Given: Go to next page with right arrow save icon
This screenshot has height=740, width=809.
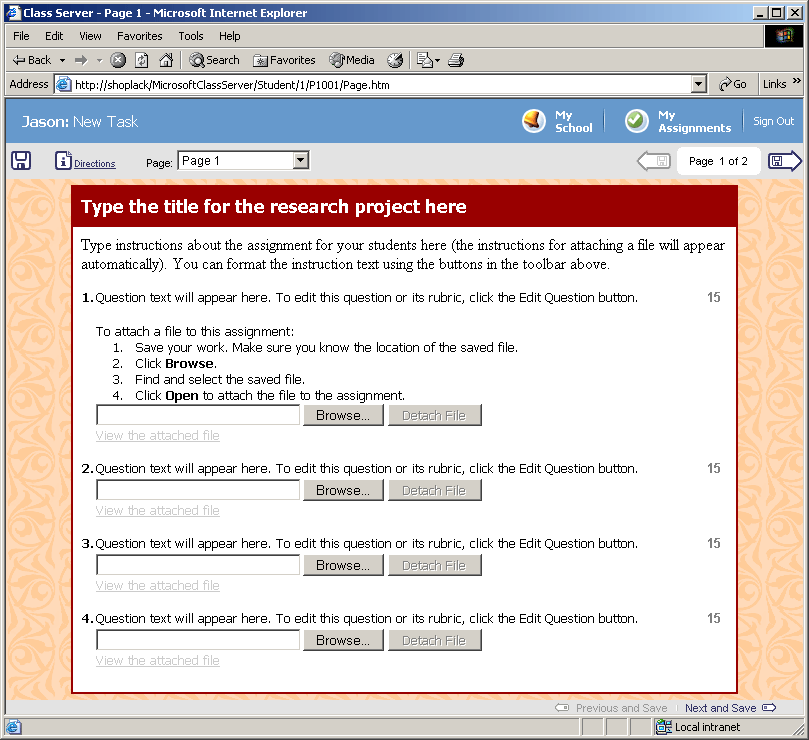Looking at the screenshot, I should tap(785, 161).
